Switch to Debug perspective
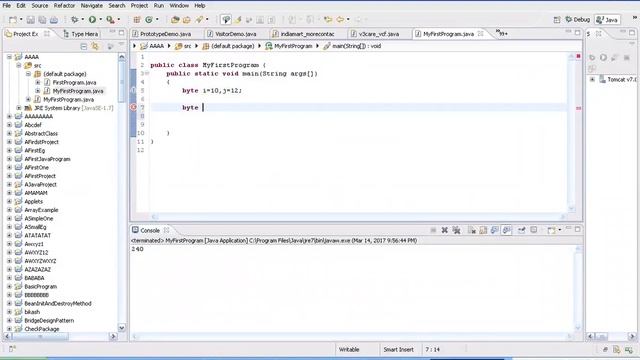Viewport: 640px width, 360px height. tap(578, 20)
